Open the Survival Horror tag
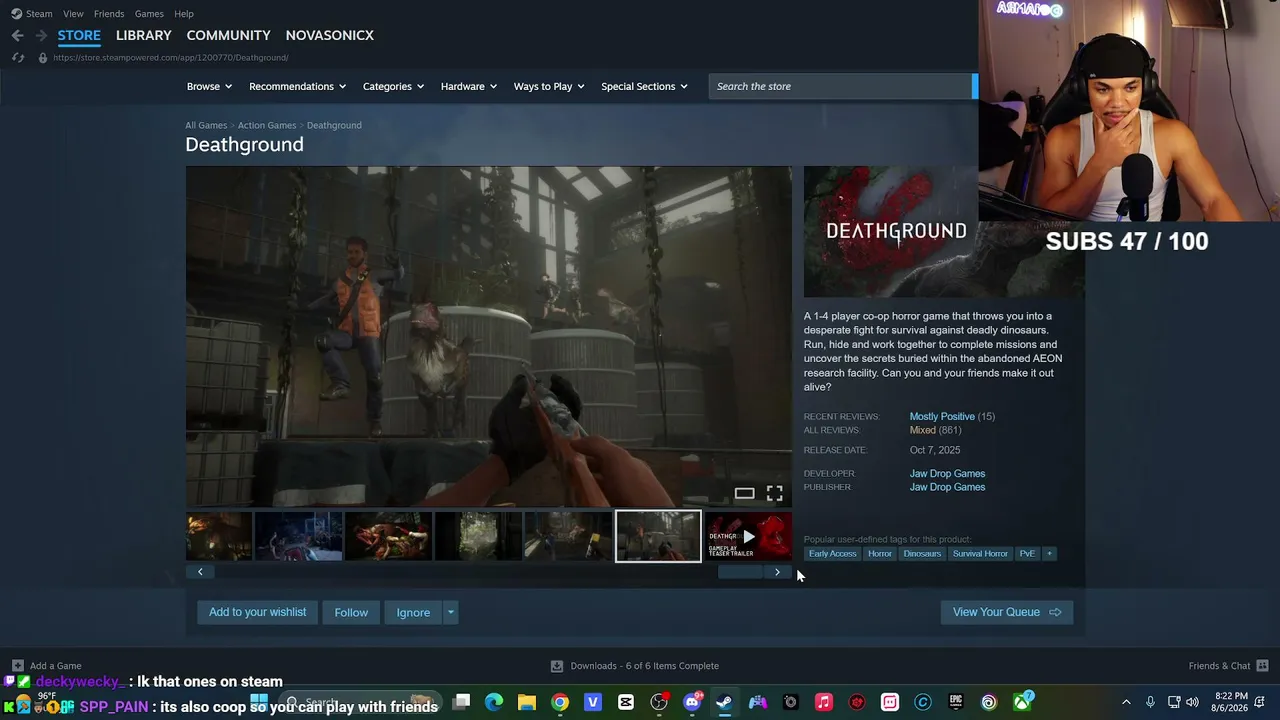Image resolution: width=1280 pixels, height=720 pixels. [980, 553]
